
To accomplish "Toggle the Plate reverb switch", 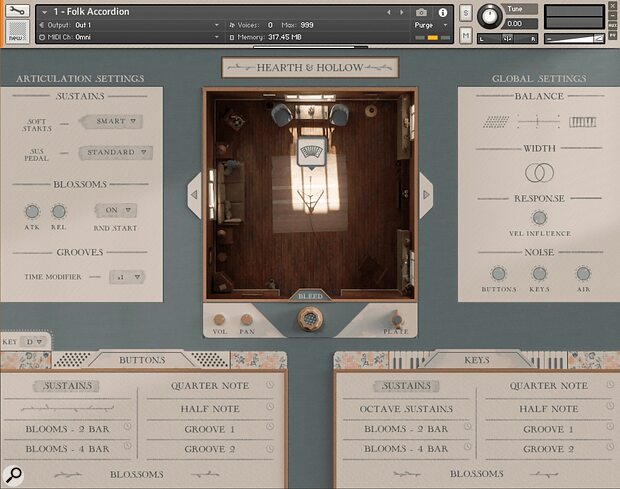I will pos(397,319).
